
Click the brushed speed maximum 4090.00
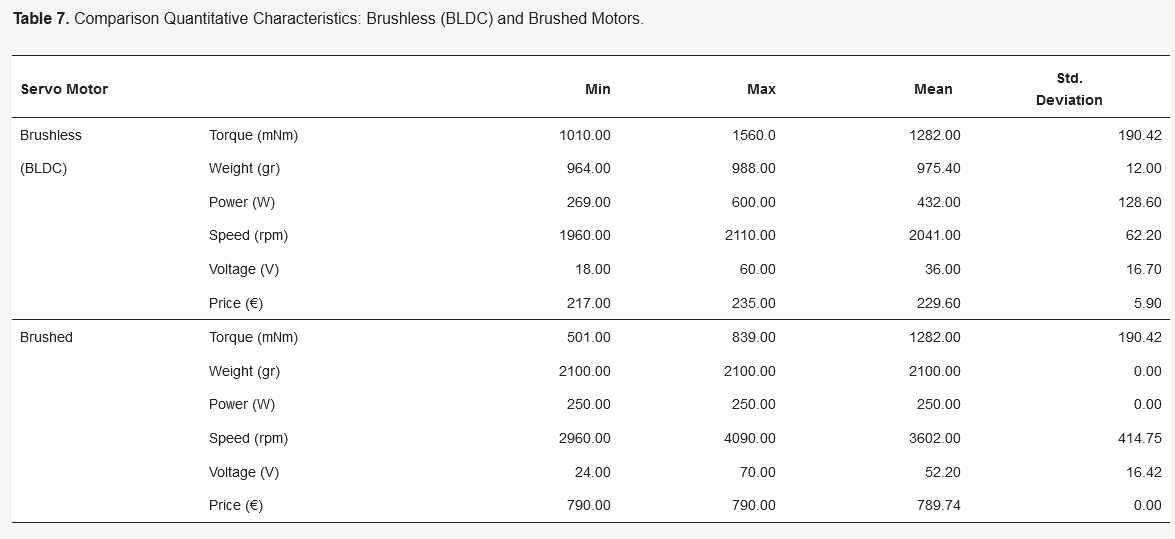pos(749,438)
